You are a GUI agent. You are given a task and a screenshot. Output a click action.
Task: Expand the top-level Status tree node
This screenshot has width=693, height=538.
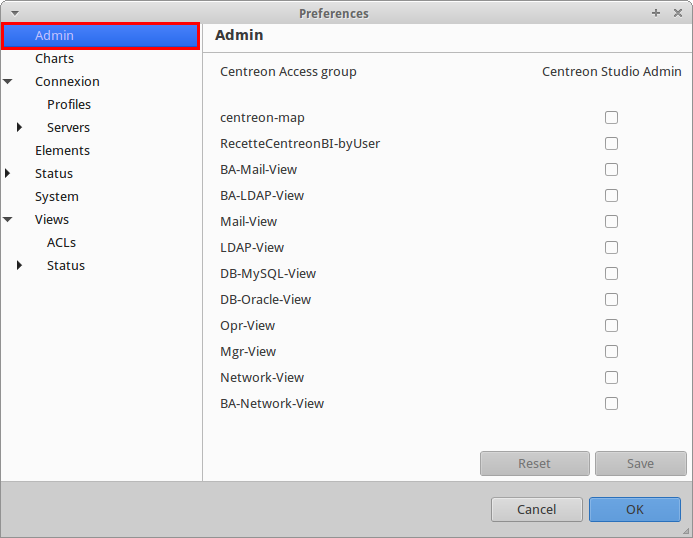[x=9, y=174]
